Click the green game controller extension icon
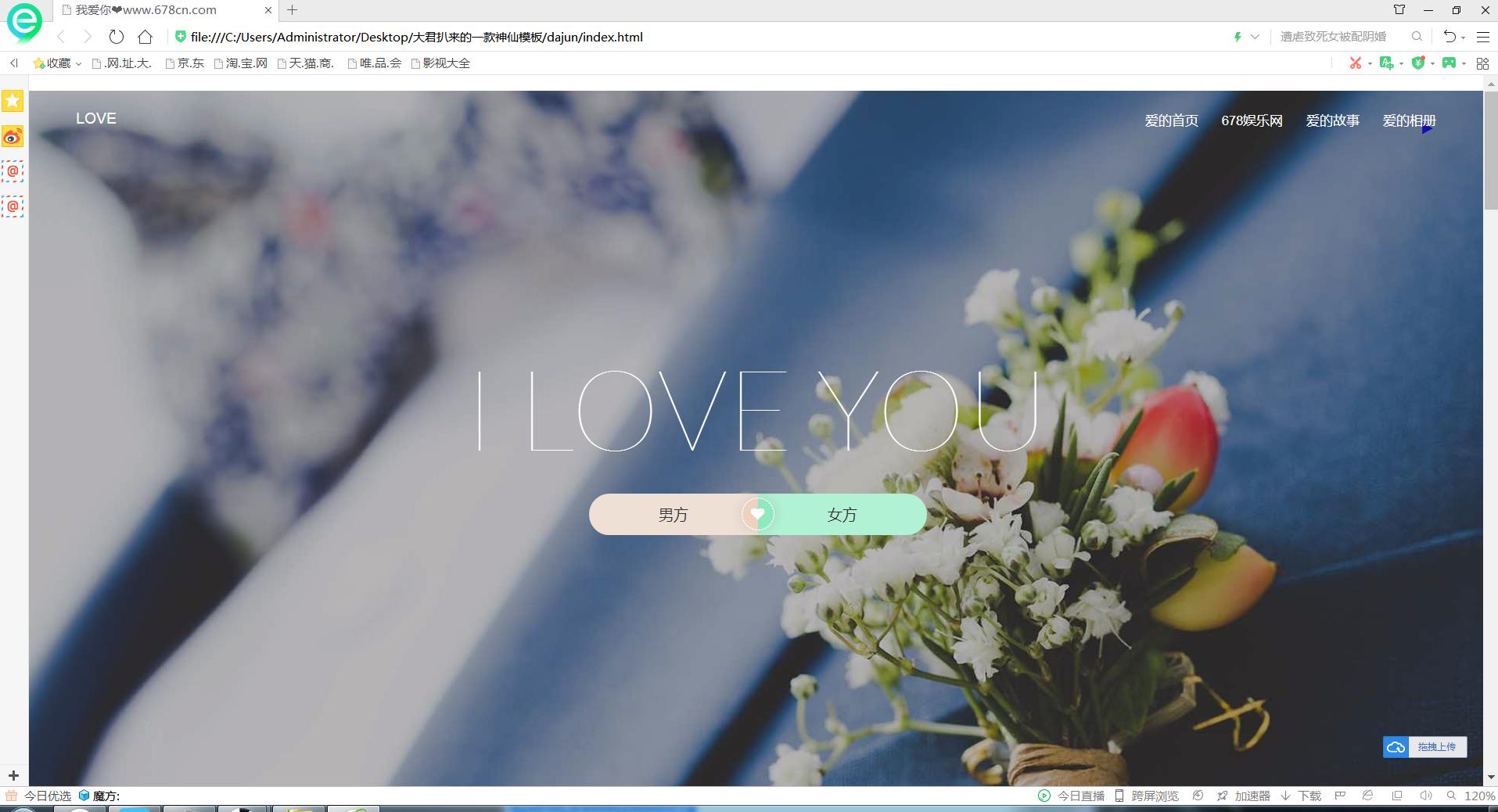The image size is (1498, 812). click(x=1449, y=63)
